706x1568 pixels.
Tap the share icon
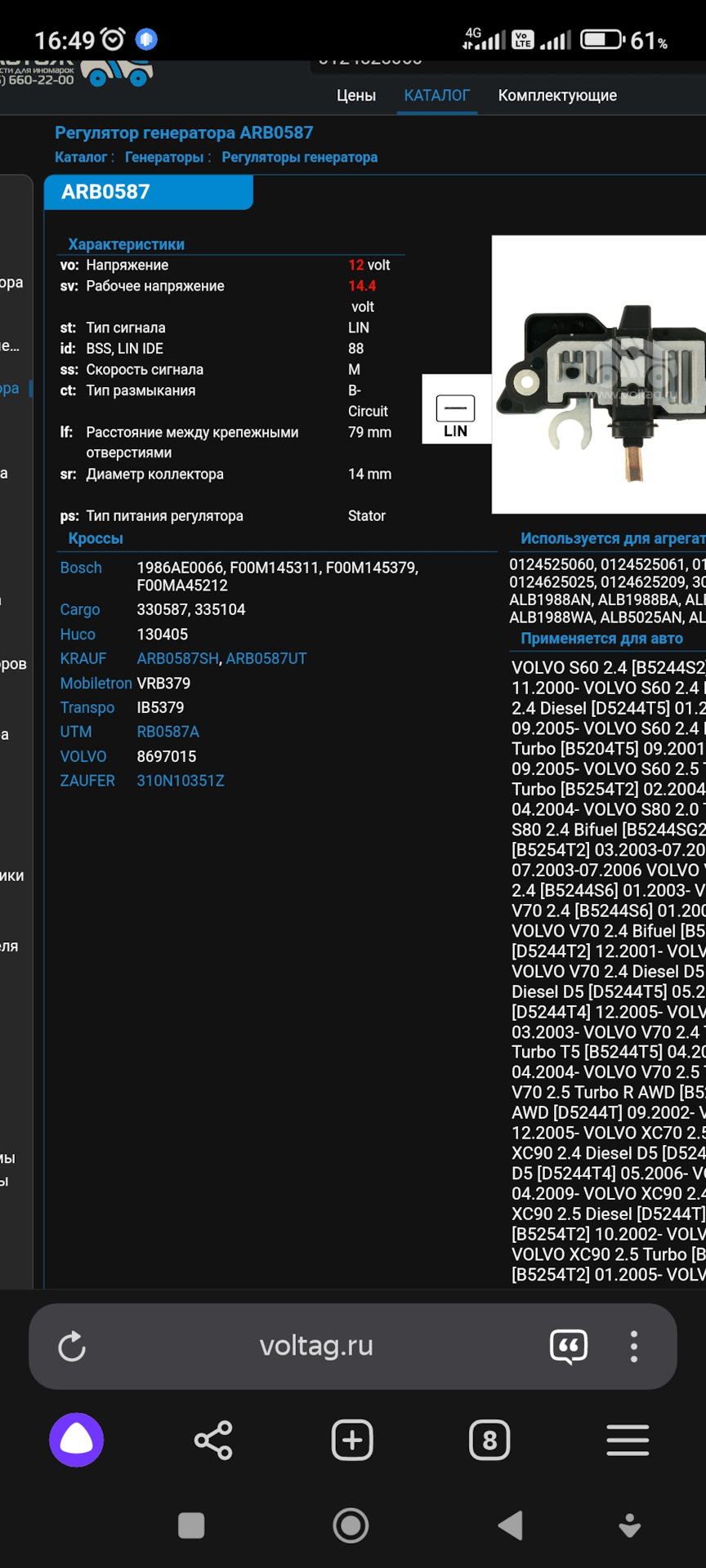213,1441
